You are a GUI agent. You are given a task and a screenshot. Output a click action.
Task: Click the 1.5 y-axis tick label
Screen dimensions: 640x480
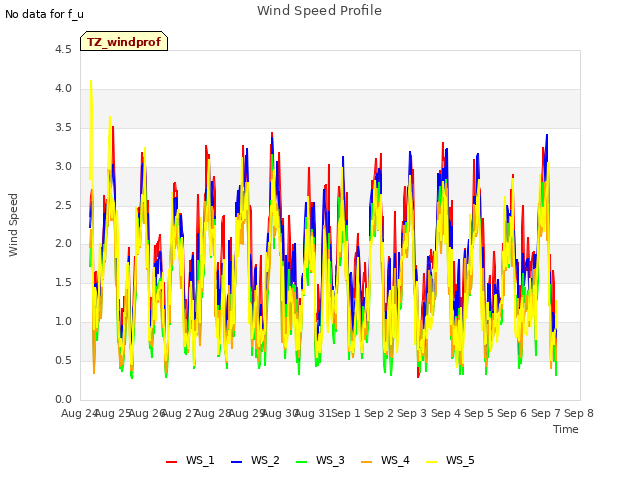63,282
